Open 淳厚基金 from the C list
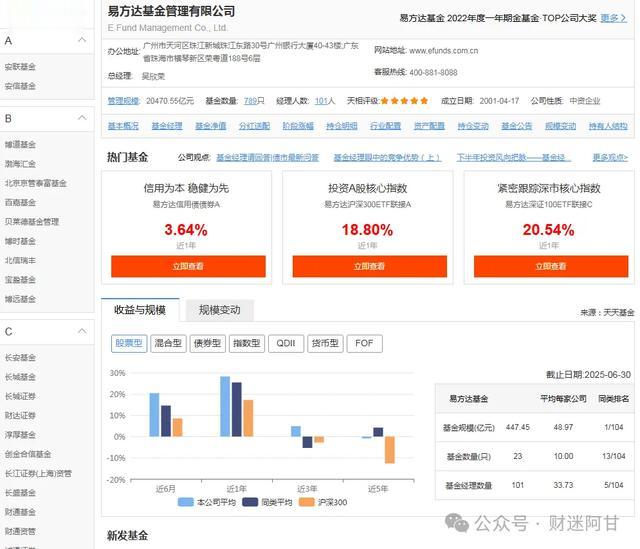This screenshot has height=549, width=640. (x=20, y=435)
